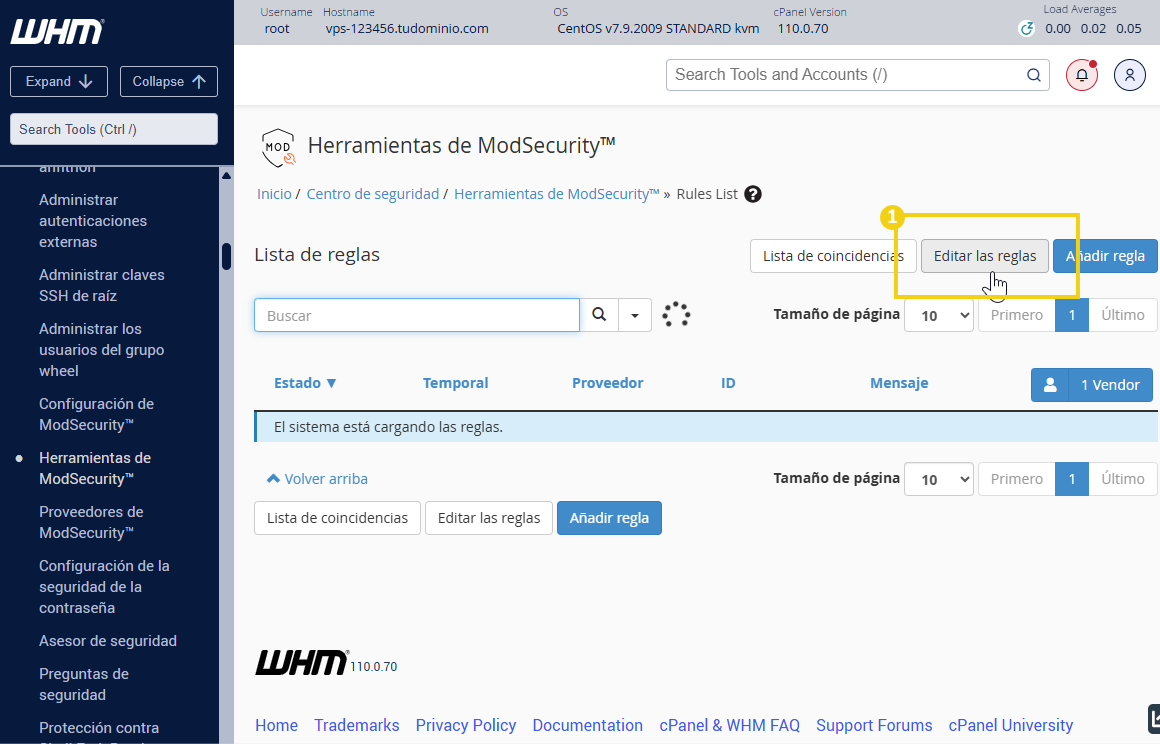The height and width of the screenshot is (744, 1160).
Task: Sort by the Proveedor column header
Action: pyautogui.click(x=607, y=383)
